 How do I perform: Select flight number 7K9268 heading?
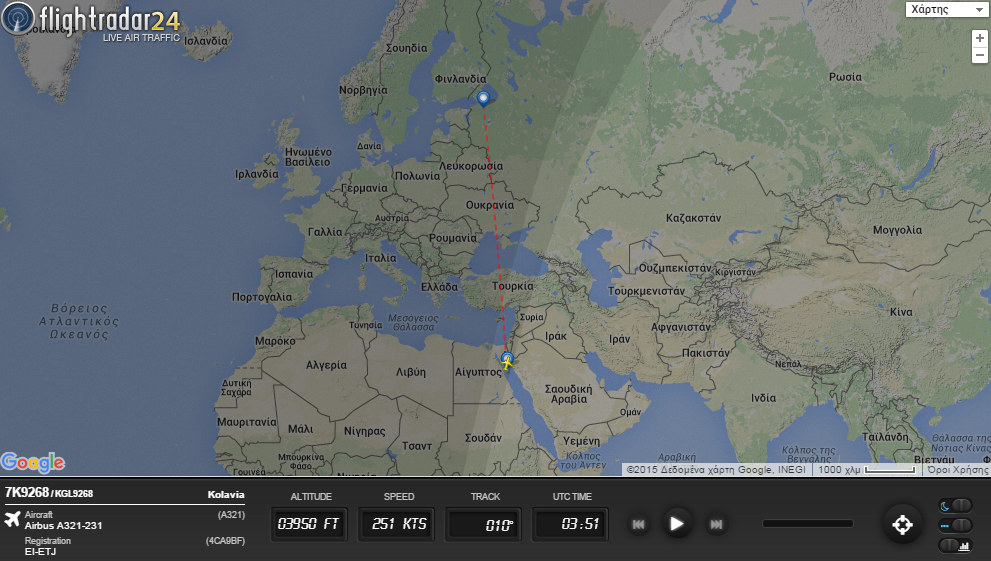point(27,492)
